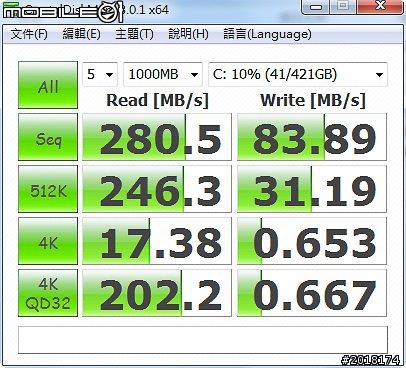Open the drive selection dropdown C: 10%
Image resolution: width=406 pixels, height=368 pixels.
tap(298, 74)
